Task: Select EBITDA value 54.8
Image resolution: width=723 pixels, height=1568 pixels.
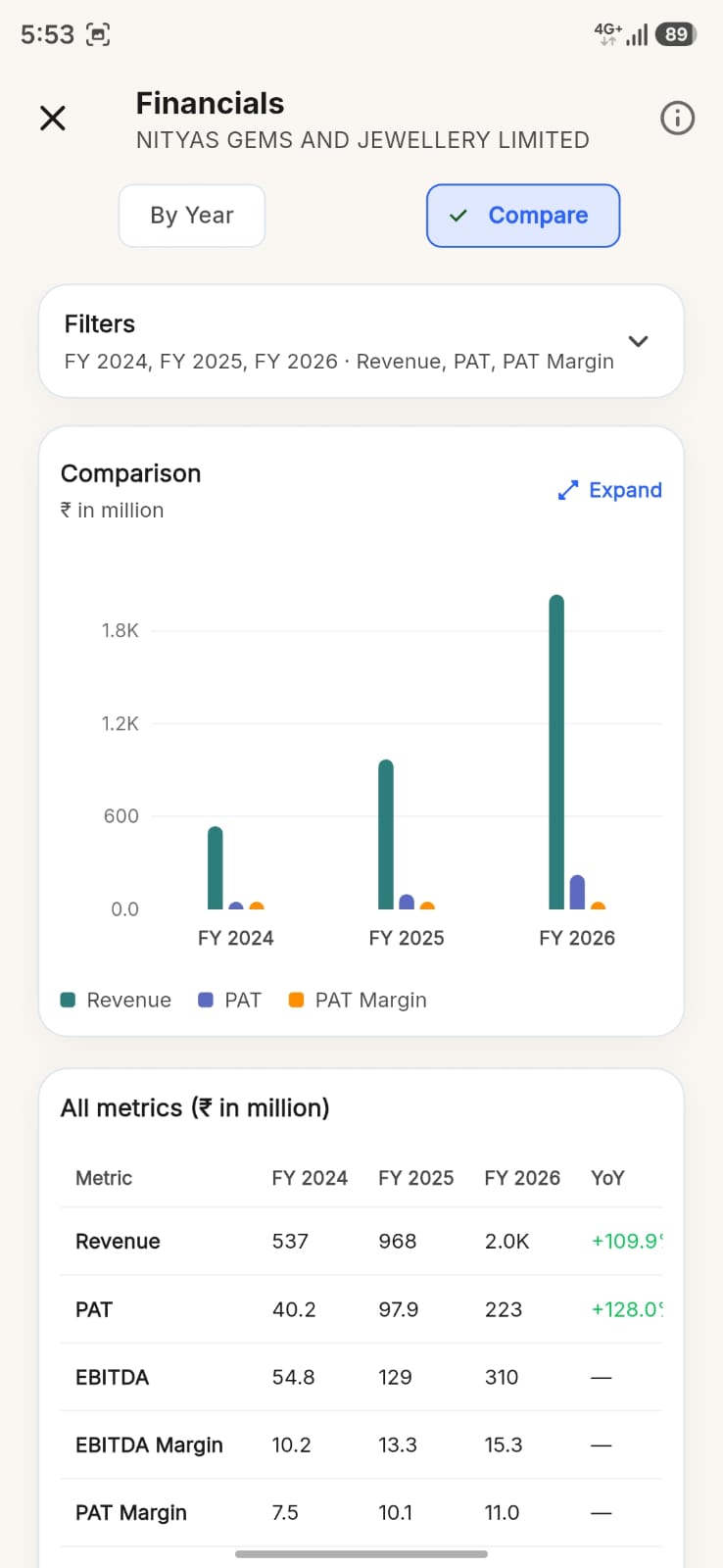Action: 294,1377
